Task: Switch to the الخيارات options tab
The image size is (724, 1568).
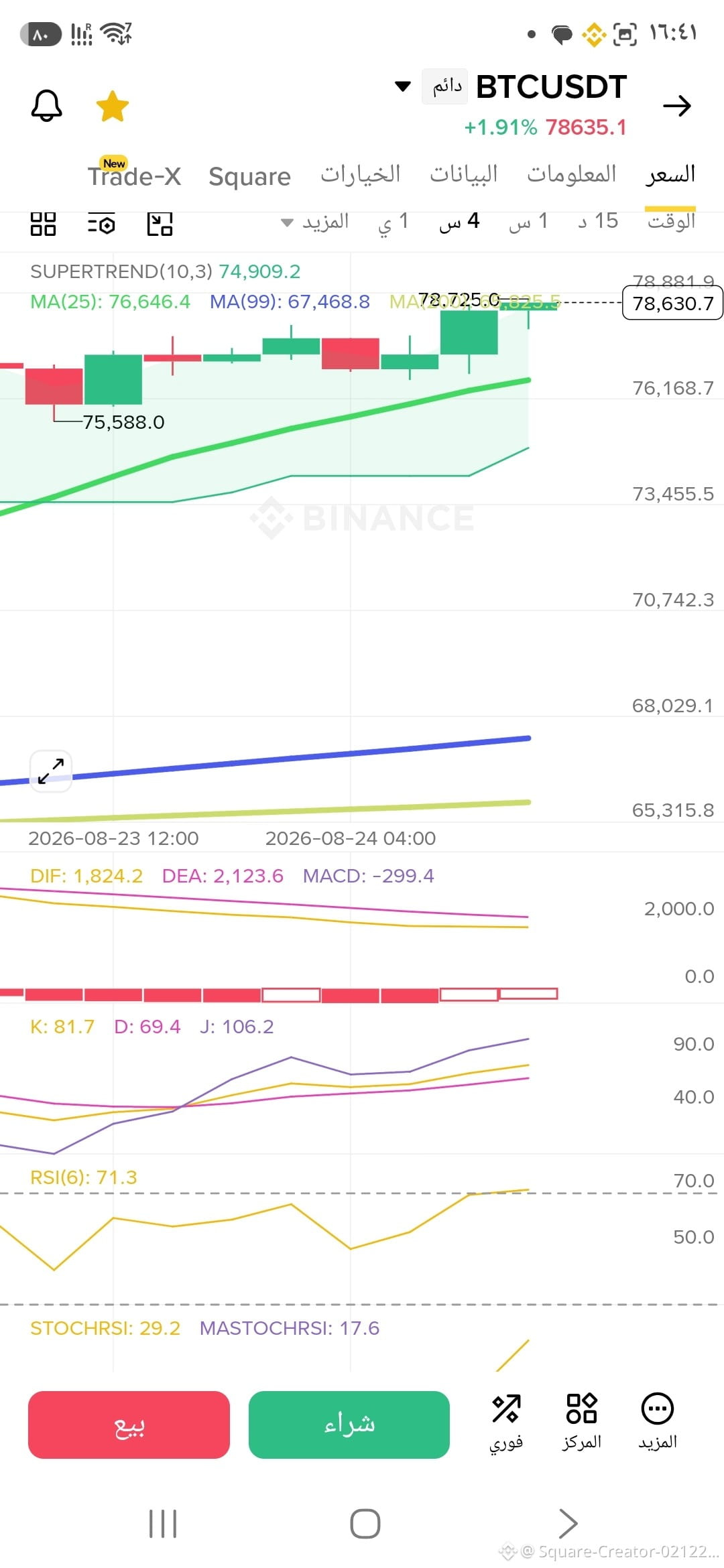Action: tap(360, 174)
